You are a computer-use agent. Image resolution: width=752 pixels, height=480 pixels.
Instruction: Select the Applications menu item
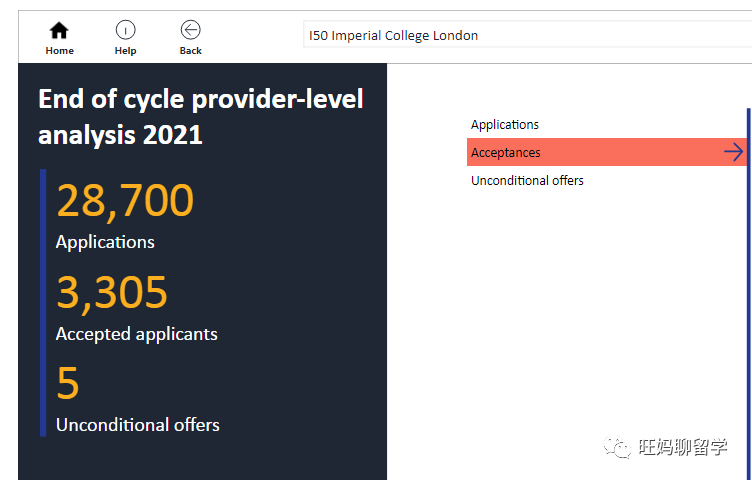pos(505,125)
